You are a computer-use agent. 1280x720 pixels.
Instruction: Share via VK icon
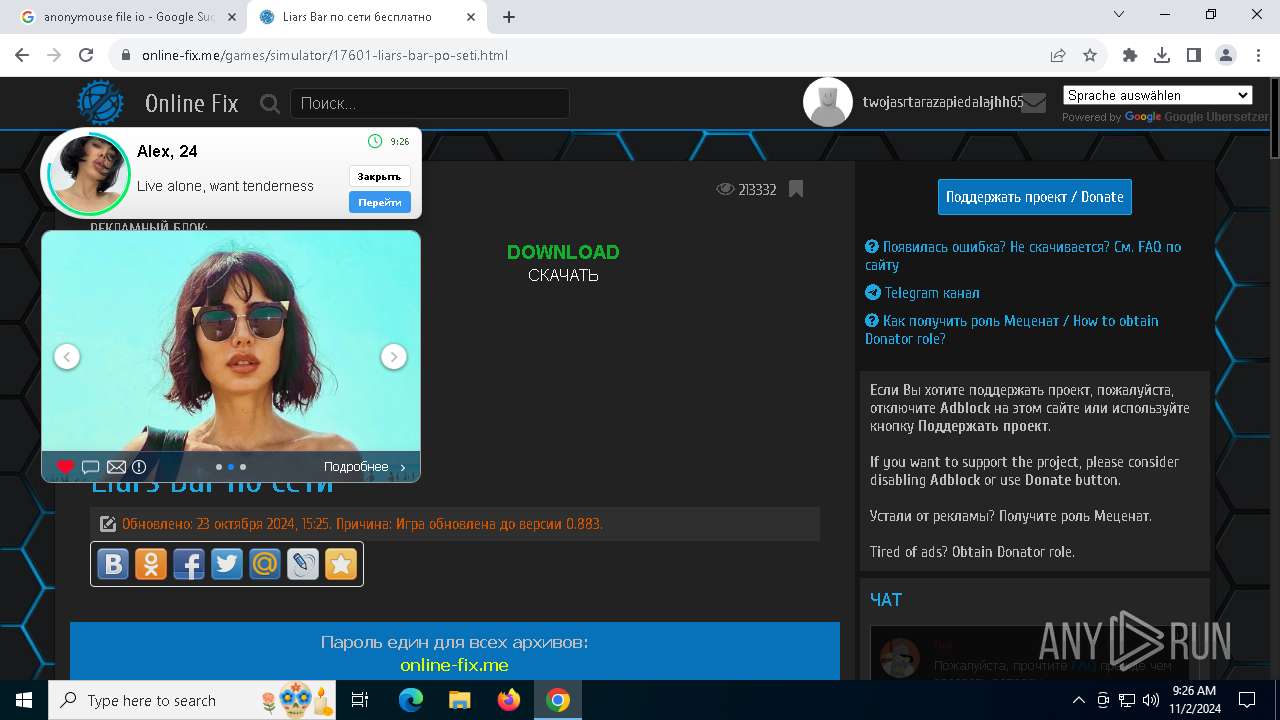pyautogui.click(x=112, y=564)
